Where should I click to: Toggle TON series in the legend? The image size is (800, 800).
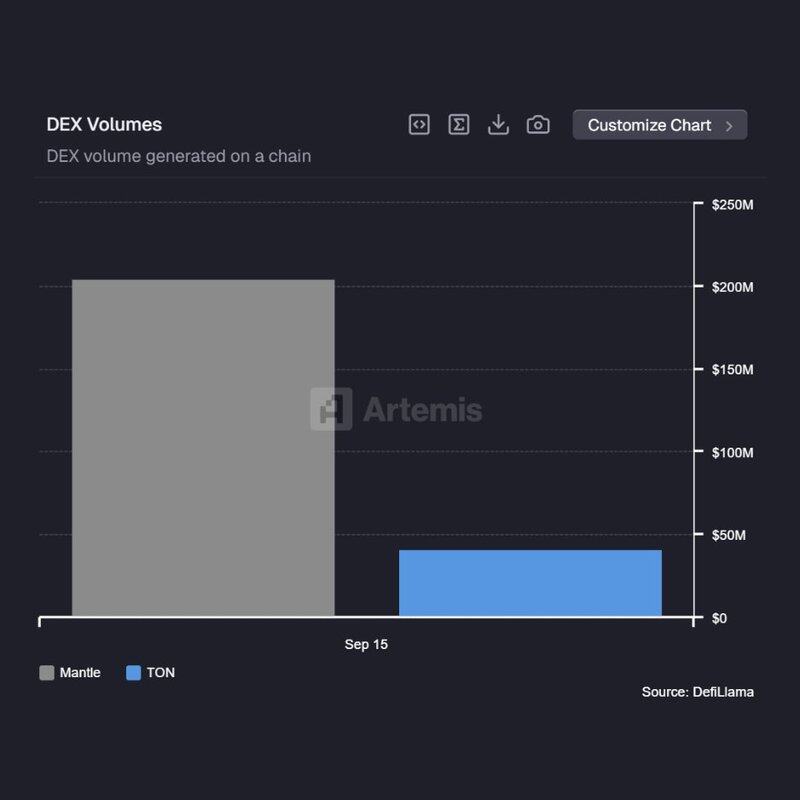(x=151, y=672)
